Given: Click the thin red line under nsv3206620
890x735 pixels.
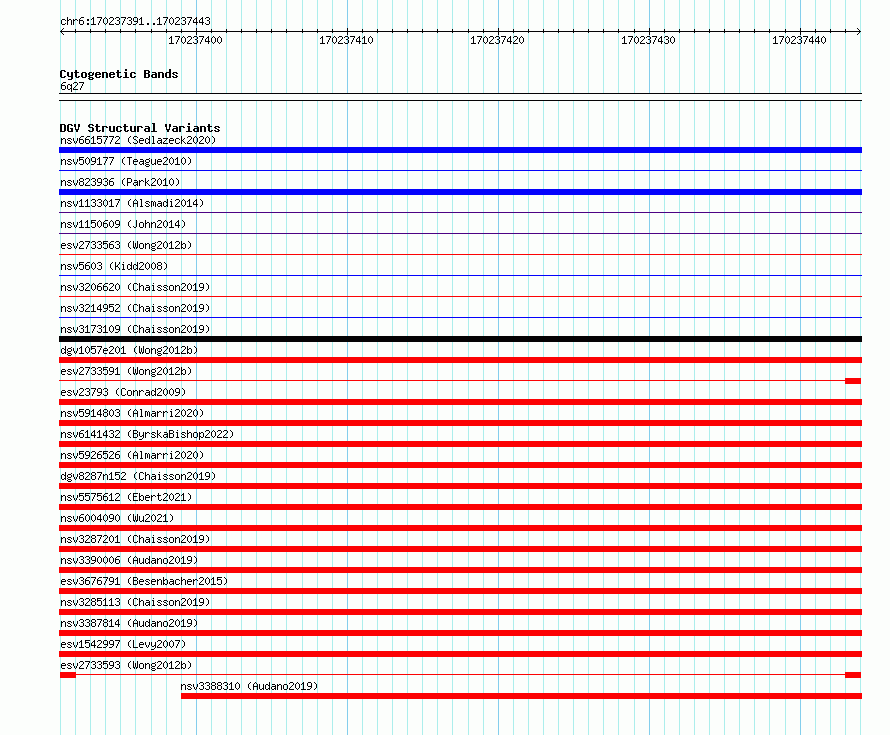Looking at the screenshot, I should coord(460,296).
